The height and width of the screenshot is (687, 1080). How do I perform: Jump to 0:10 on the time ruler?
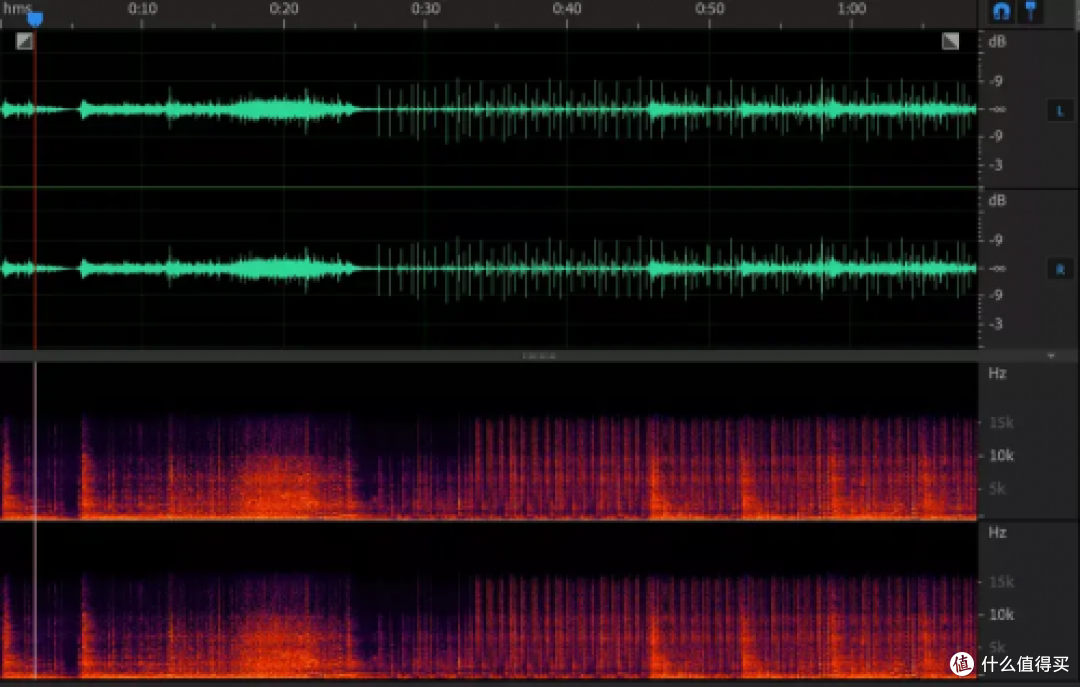click(143, 9)
